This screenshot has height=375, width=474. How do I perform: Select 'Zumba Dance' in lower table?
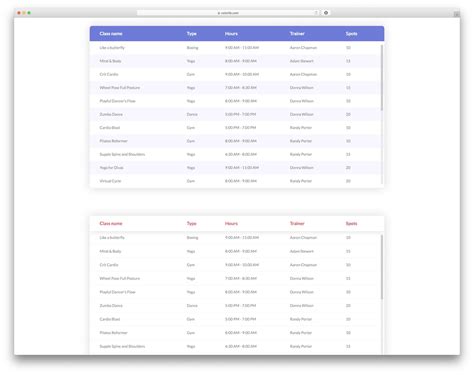(111, 306)
